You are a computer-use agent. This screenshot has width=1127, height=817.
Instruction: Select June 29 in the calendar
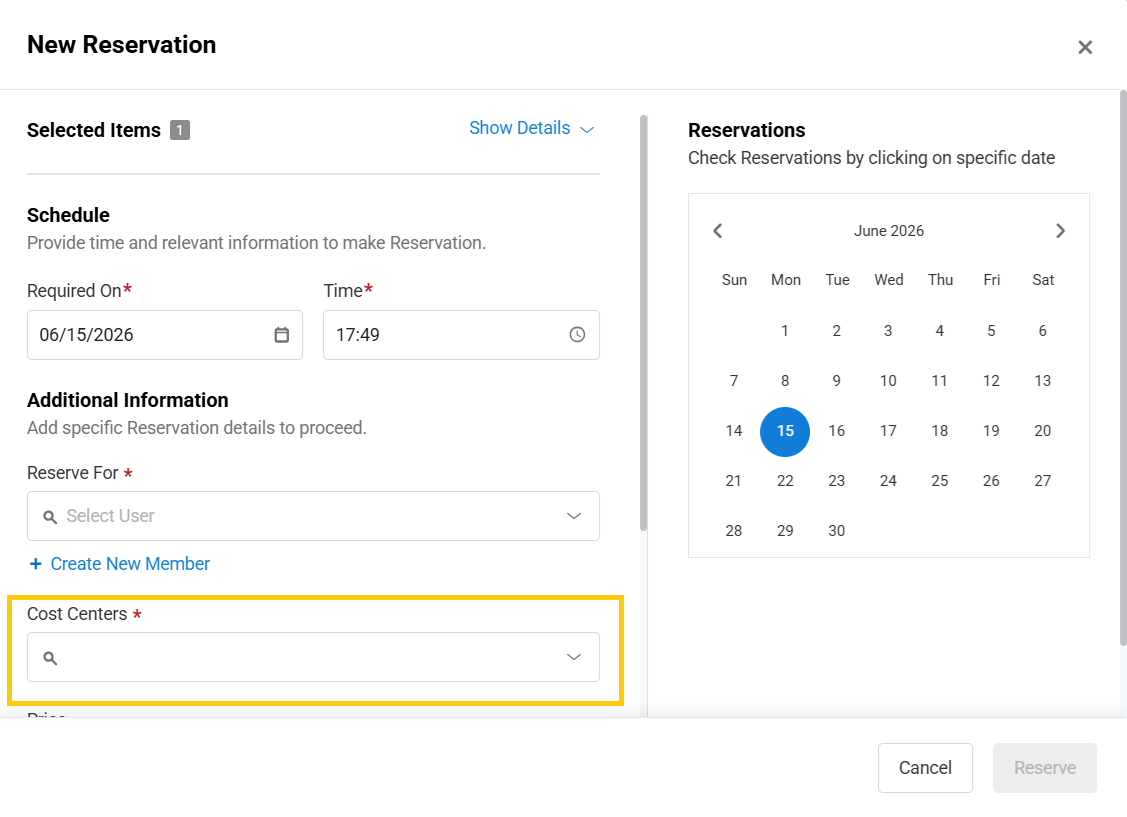[x=785, y=531]
